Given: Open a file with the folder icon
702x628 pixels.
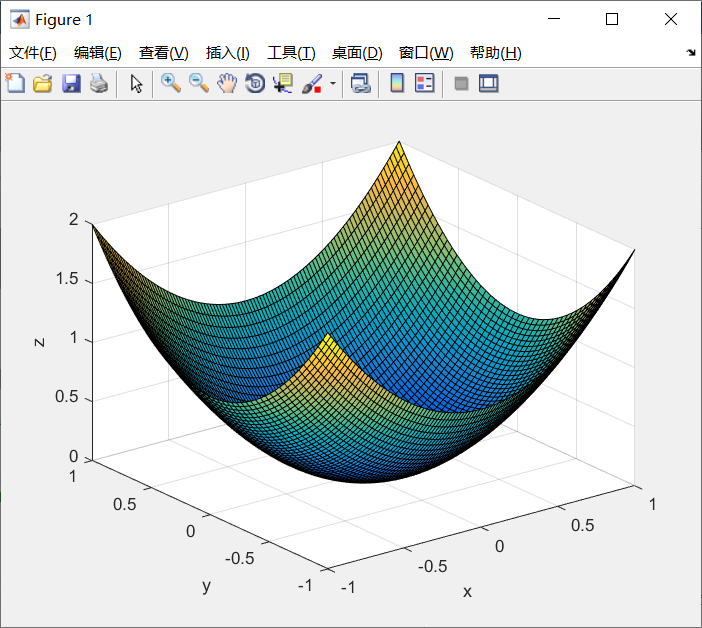Looking at the screenshot, I should pyautogui.click(x=43, y=83).
